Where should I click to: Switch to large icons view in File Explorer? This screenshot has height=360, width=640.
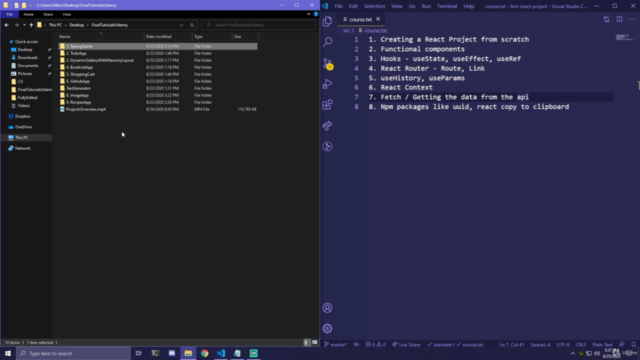pyautogui.click(x=315, y=342)
